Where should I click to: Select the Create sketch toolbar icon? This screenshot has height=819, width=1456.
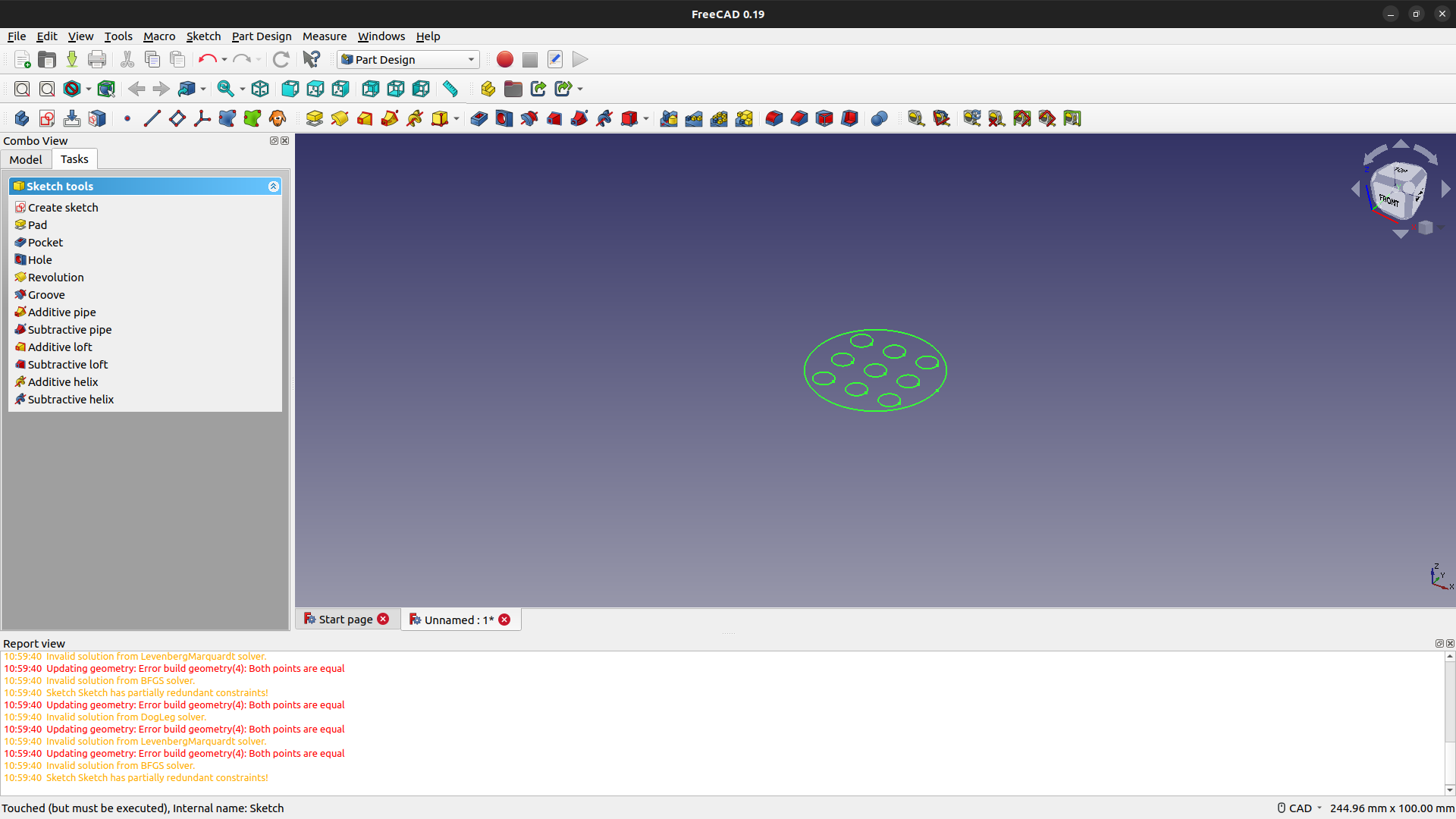click(x=47, y=118)
